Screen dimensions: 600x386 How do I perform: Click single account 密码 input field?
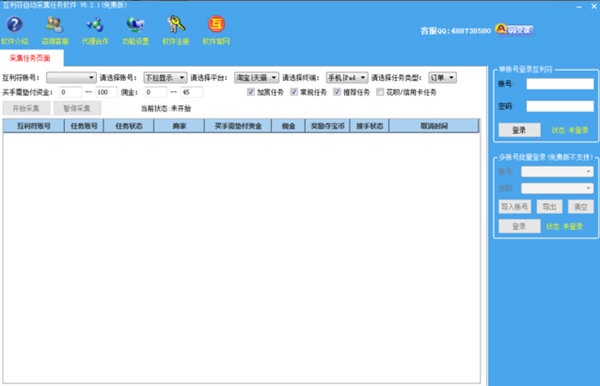click(560, 106)
